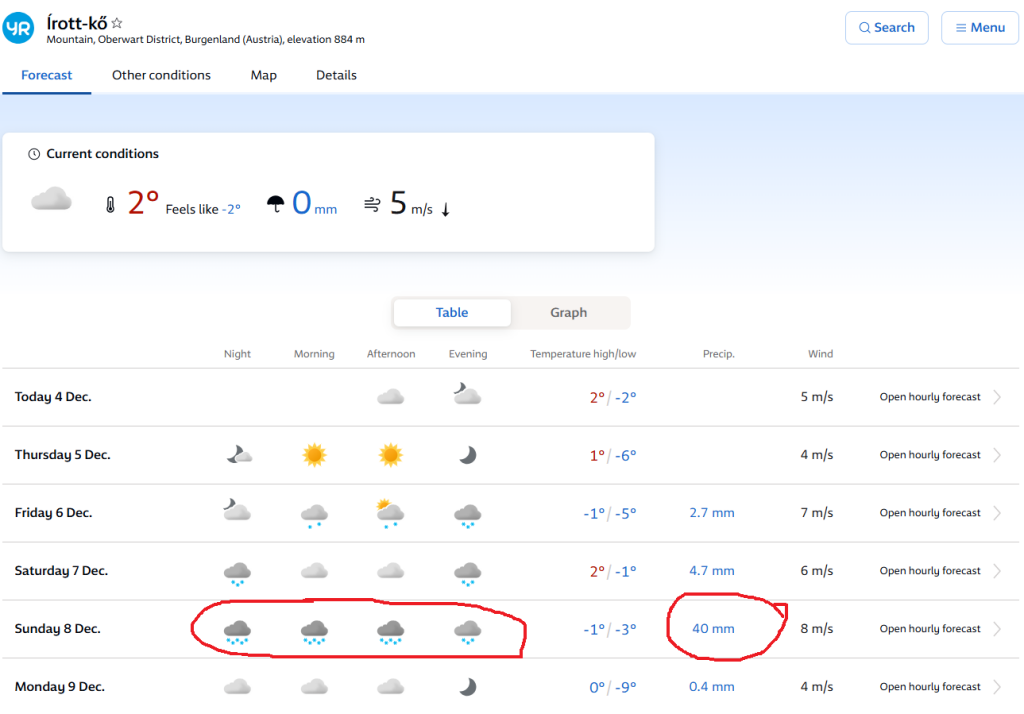The height and width of the screenshot is (714, 1024).
Task: Switch forecast view to Graph
Action: pos(568,313)
